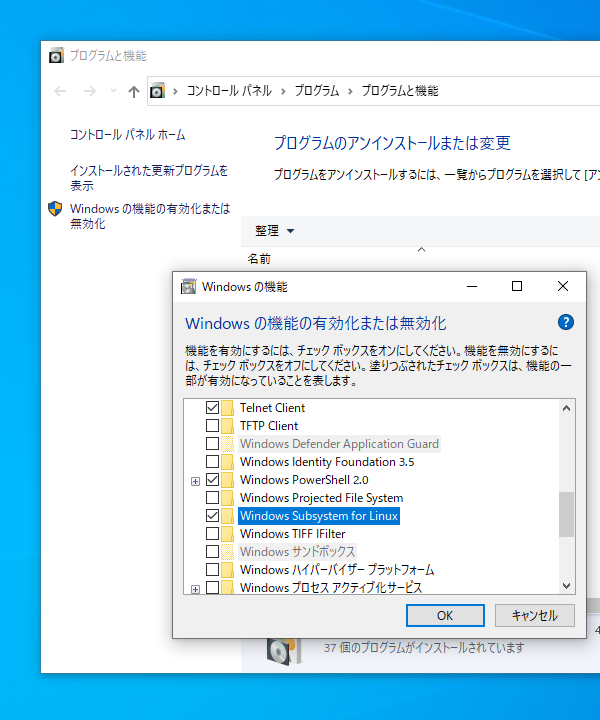Image resolution: width=600 pixels, height=720 pixels.
Task: Click the features list scrollbar thumb
Action: click(566, 514)
